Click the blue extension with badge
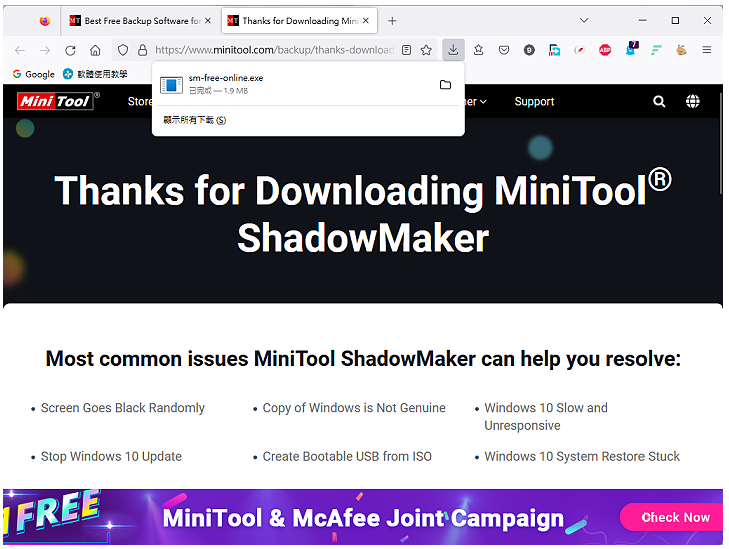The height and width of the screenshot is (549, 729). (x=632, y=48)
